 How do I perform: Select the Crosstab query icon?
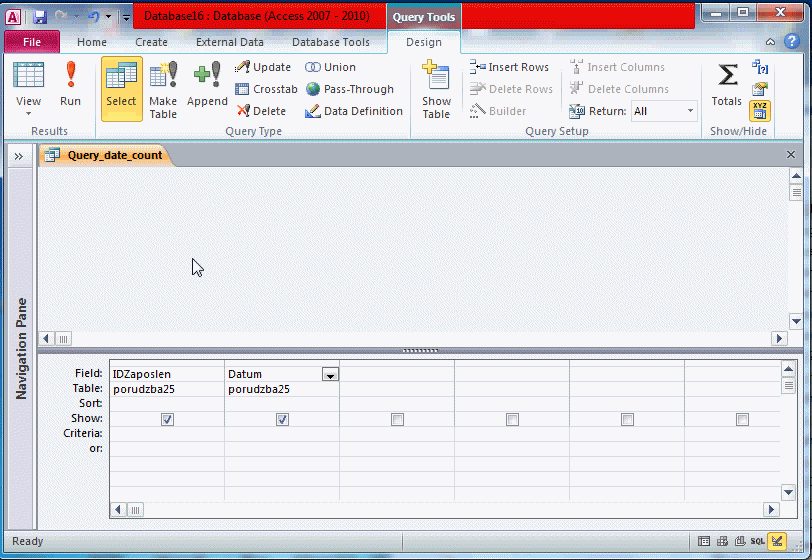click(x=266, y=89)
